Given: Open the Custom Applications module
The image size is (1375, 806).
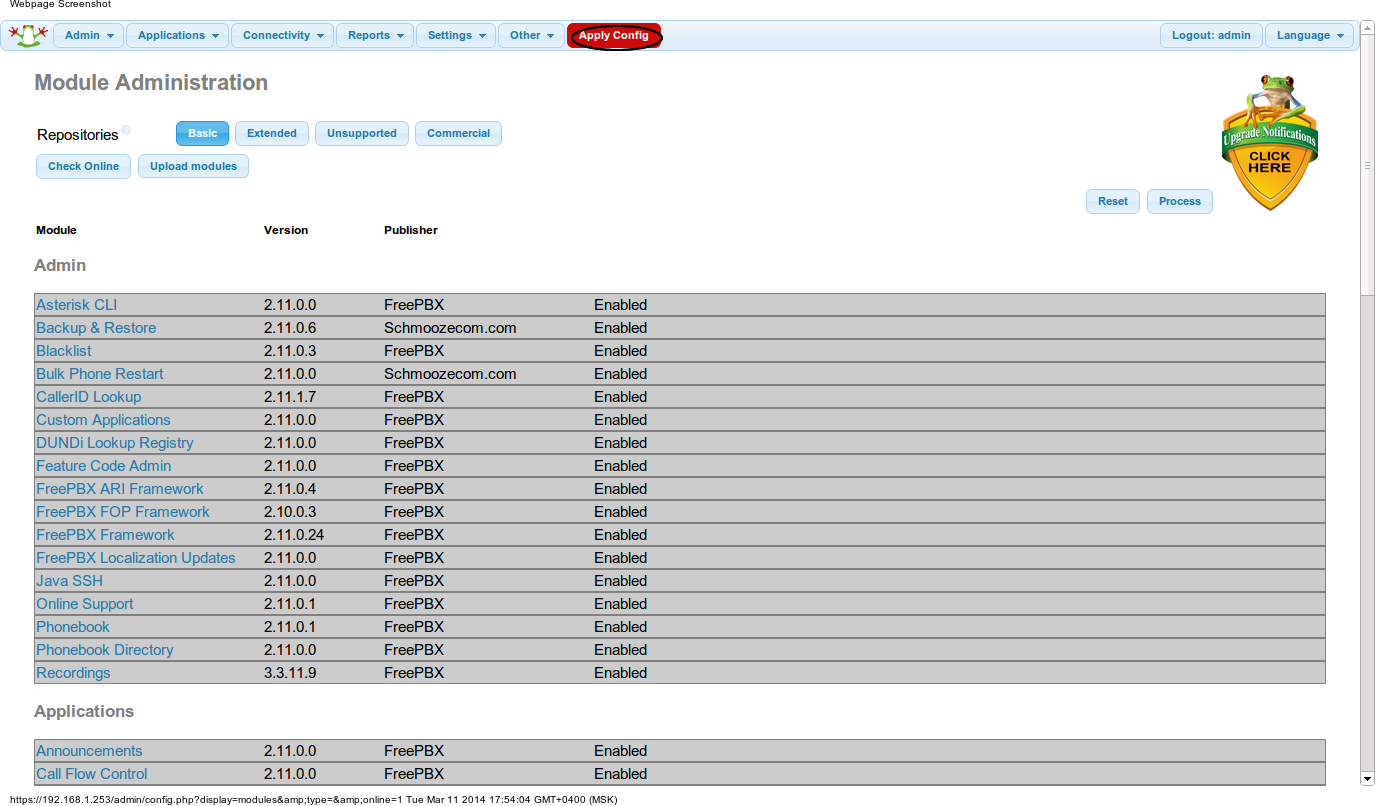Looking at the screenshot, I should (x=103, y=420).
